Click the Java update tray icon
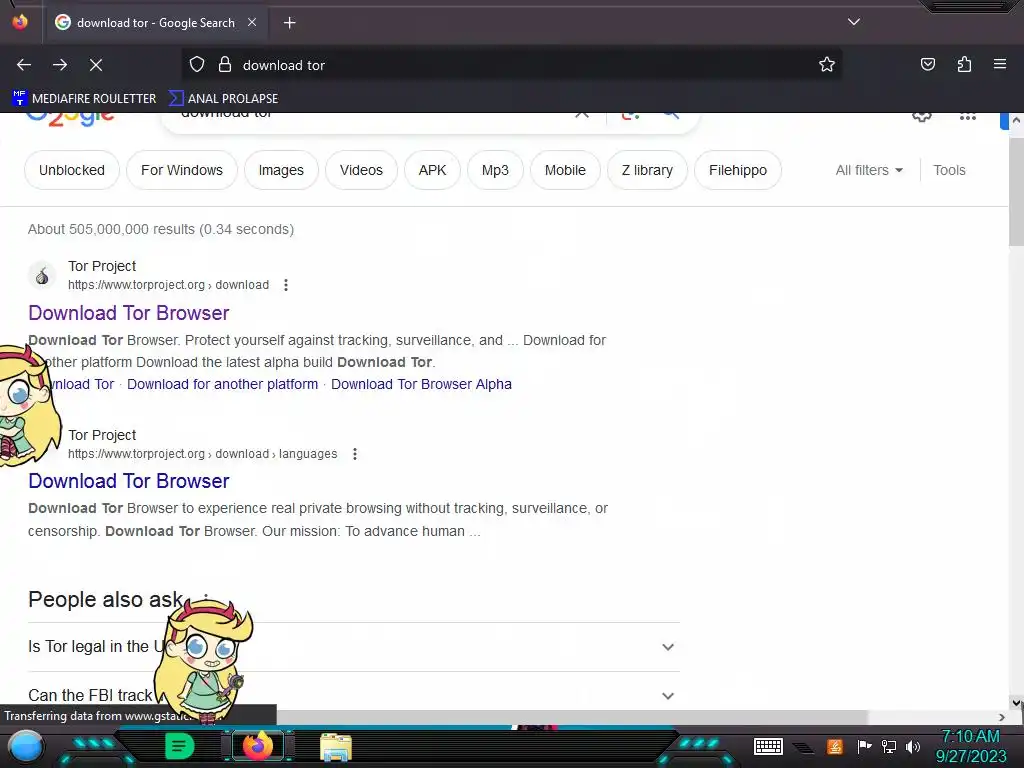 pos(834,746)
